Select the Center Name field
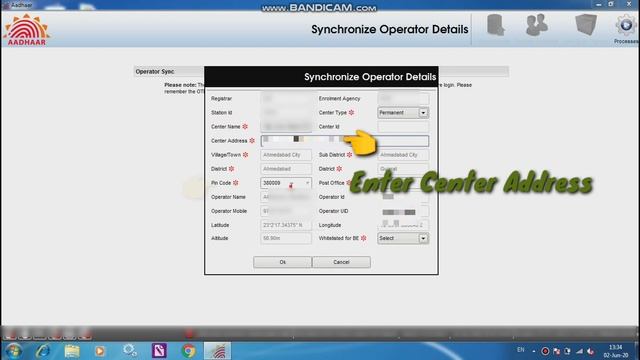The width and height of the screenshot is (640, 360). click(286, 127)
